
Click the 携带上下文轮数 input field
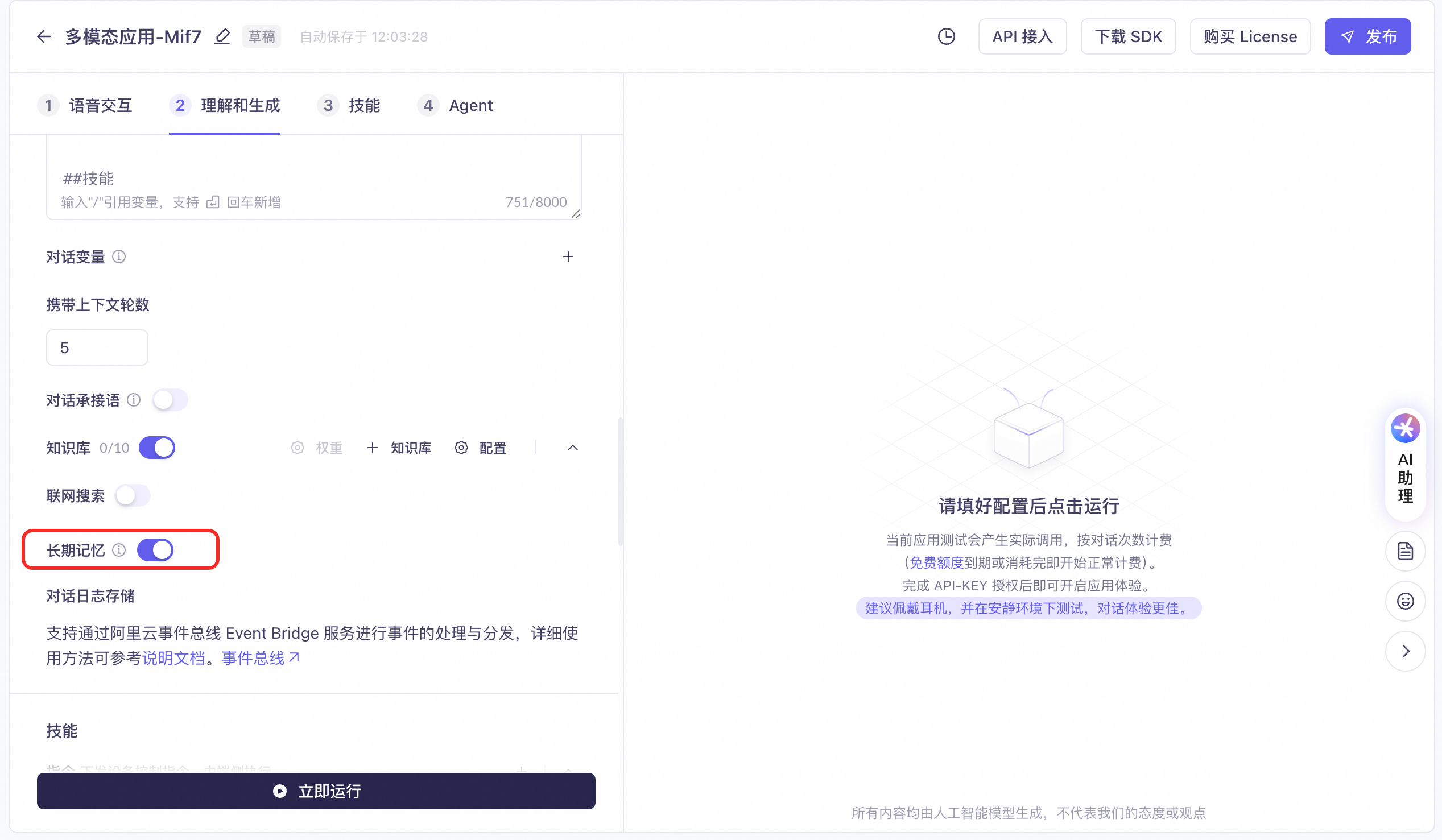tap(97, 347)
